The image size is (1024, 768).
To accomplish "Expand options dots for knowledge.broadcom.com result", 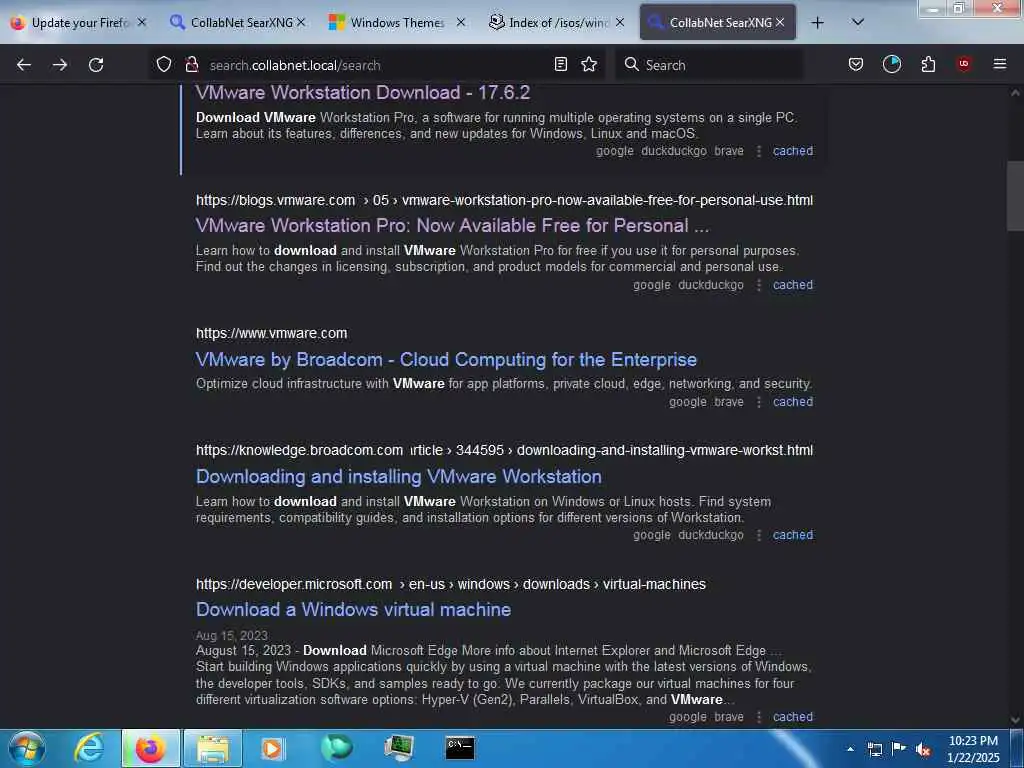I will point(758,535).
